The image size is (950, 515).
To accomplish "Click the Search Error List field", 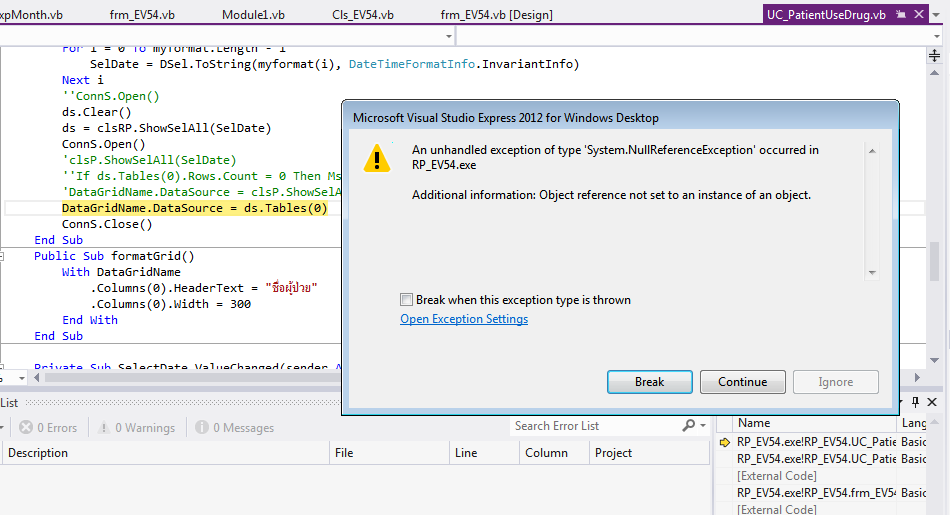I will point(596,426).
